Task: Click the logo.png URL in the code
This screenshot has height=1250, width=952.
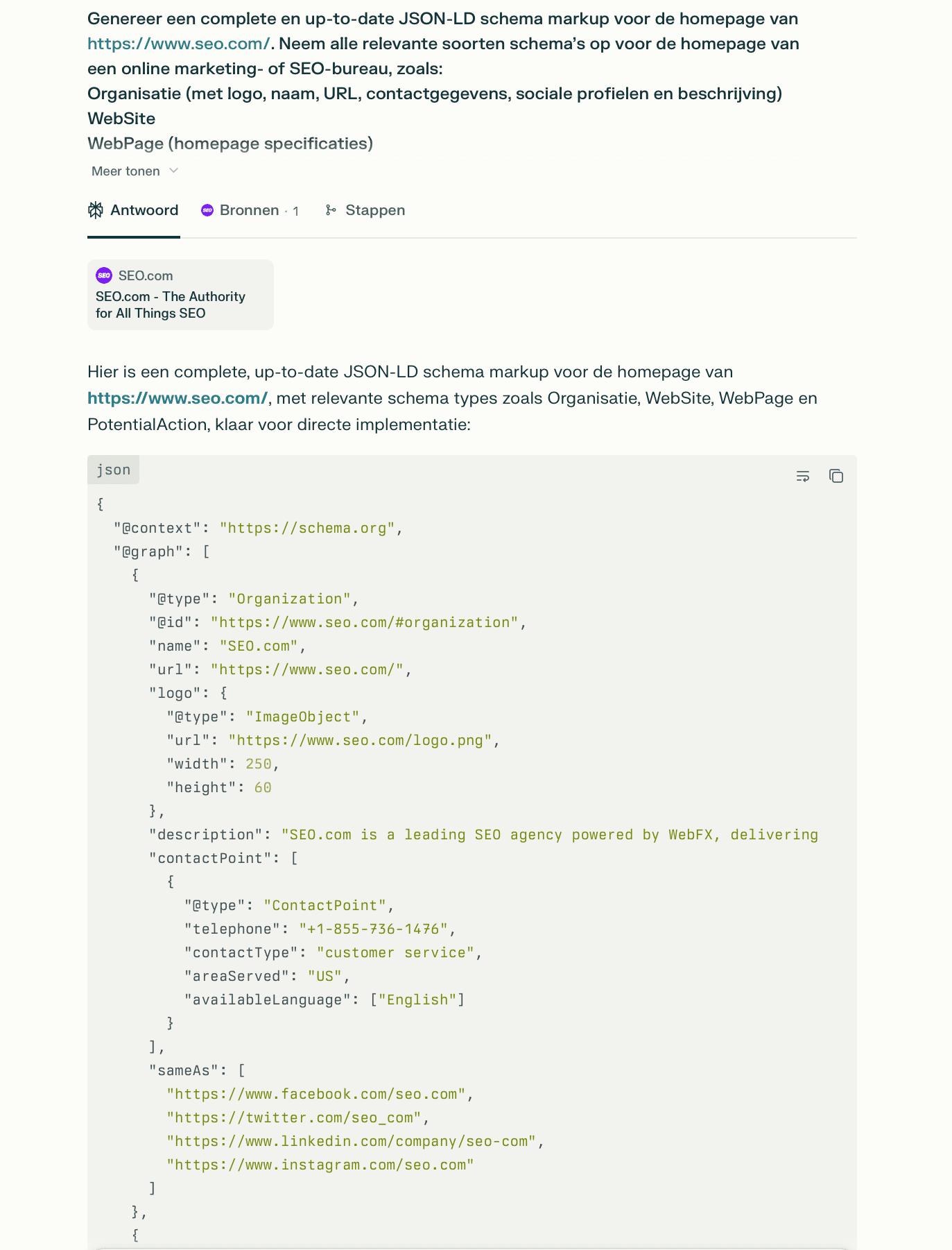Action: (360, 740)
